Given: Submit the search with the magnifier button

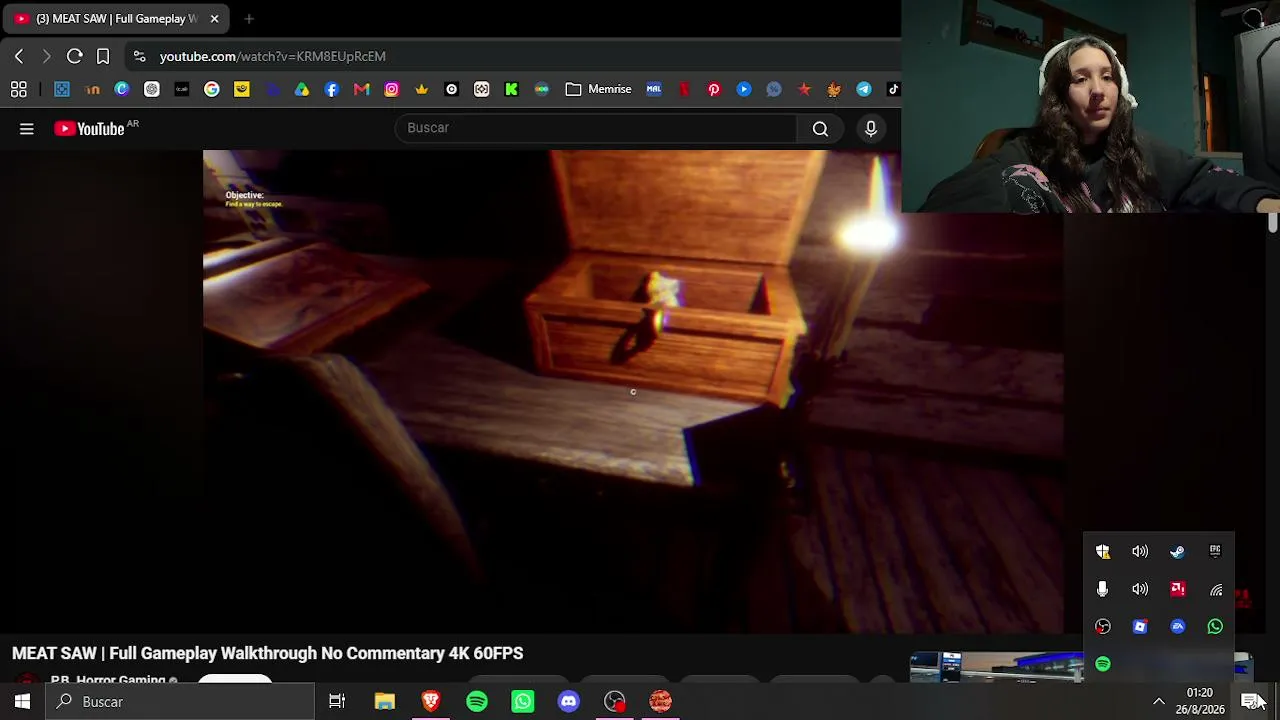Looking at the screenshot, I should pyautogui.click(x=820, y=128).
